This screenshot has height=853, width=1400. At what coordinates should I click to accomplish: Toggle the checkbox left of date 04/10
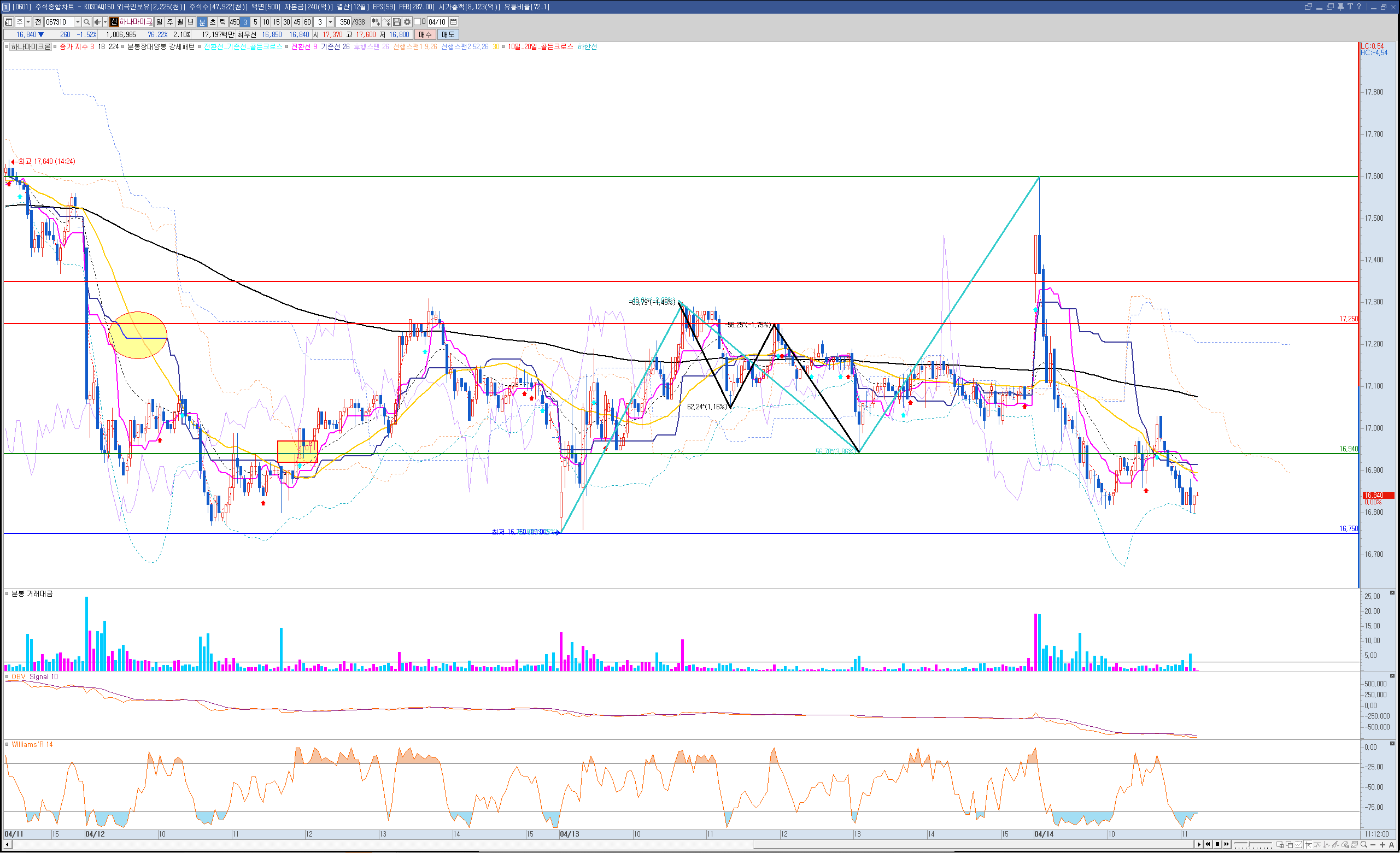coord(417,22)
